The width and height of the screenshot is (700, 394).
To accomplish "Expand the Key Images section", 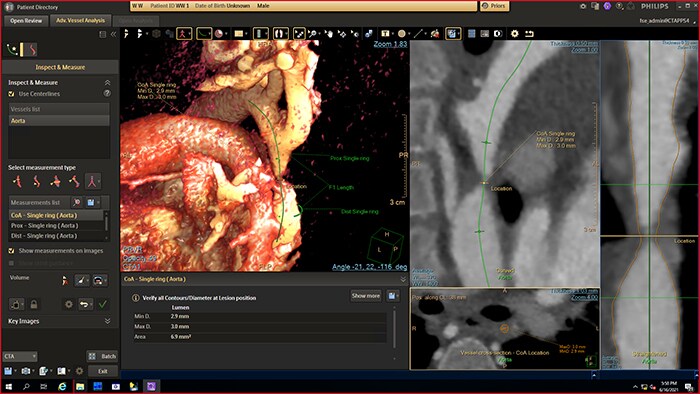I will click(x=108, y=321).
